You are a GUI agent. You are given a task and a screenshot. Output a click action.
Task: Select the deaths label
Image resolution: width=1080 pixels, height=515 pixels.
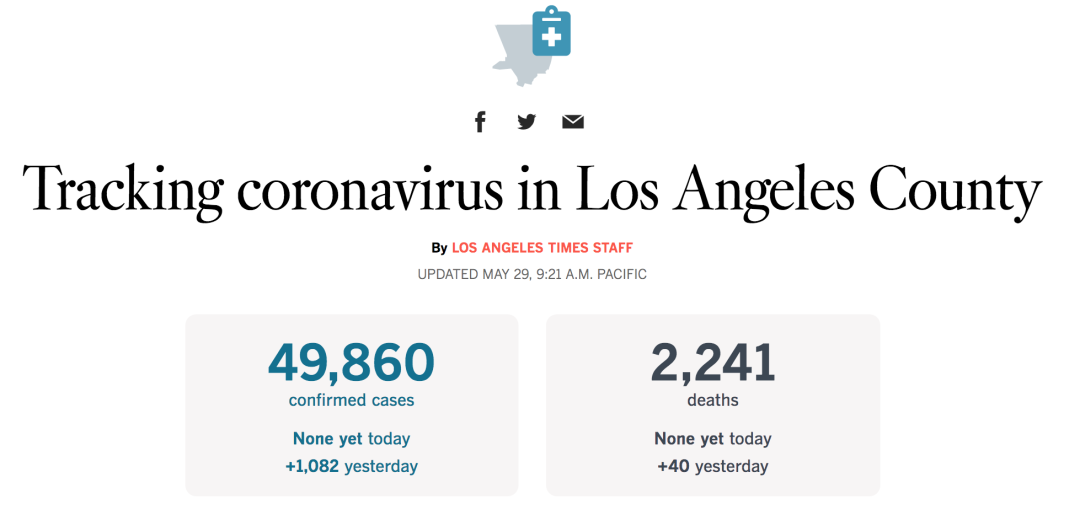pyautogui.click(x=713, y=400)
